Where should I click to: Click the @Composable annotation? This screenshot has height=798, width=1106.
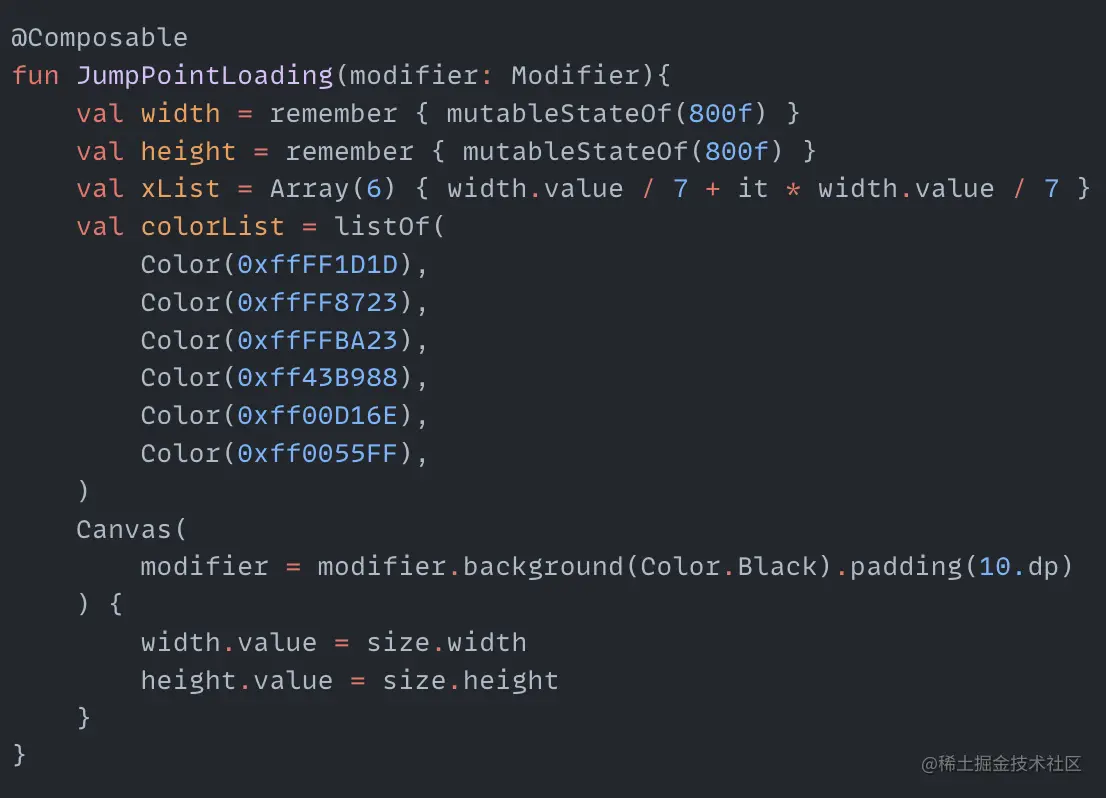[99, 37]
